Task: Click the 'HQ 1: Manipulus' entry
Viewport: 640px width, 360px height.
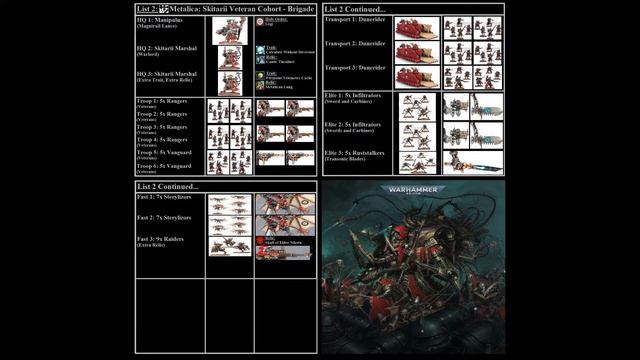Action: pyautogui.click(x=160, y=20)
